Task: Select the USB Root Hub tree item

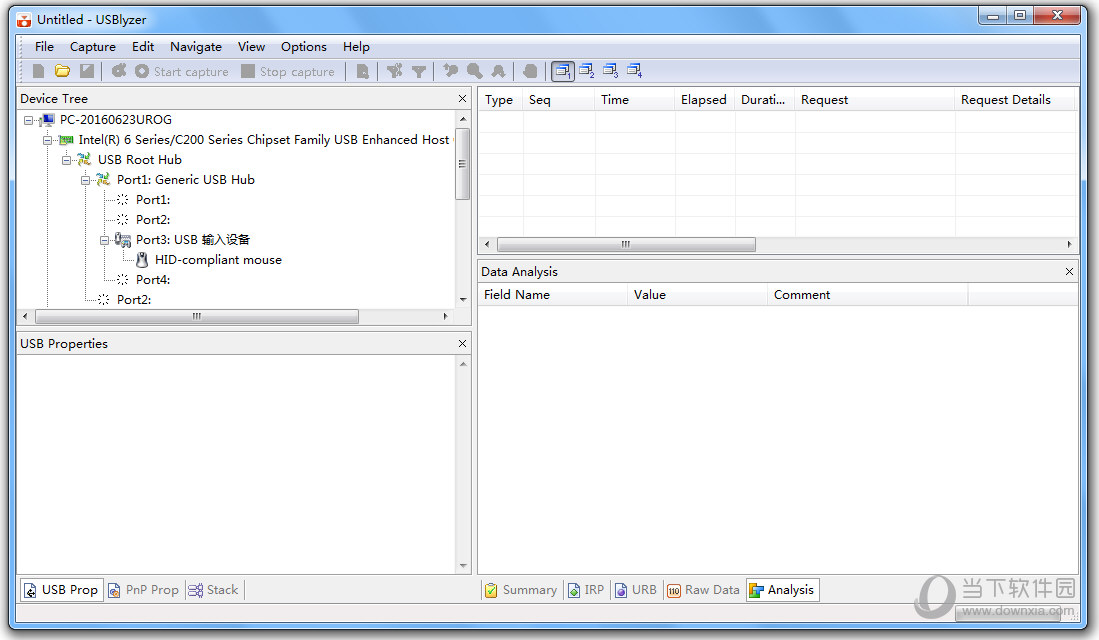Action: point(139,160)
